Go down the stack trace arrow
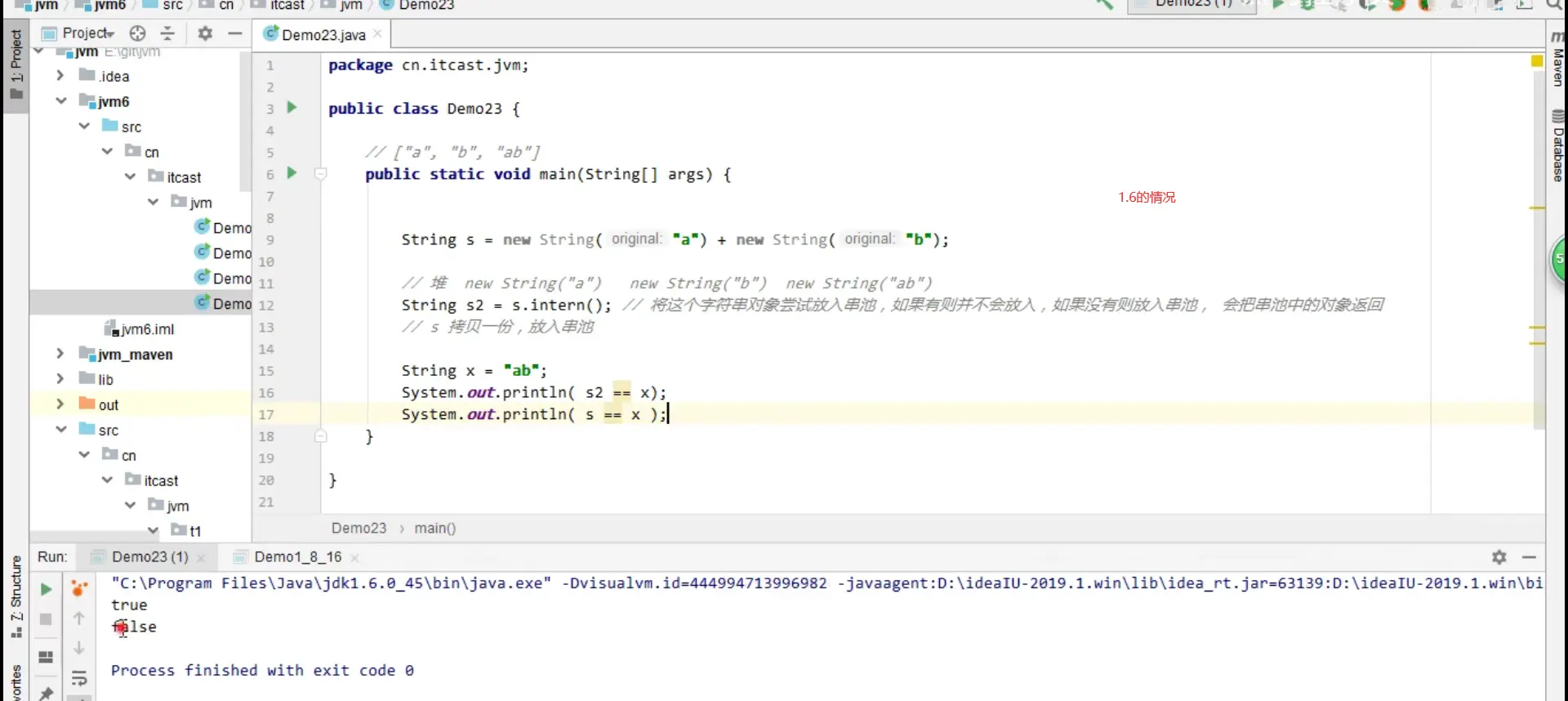 79,648
